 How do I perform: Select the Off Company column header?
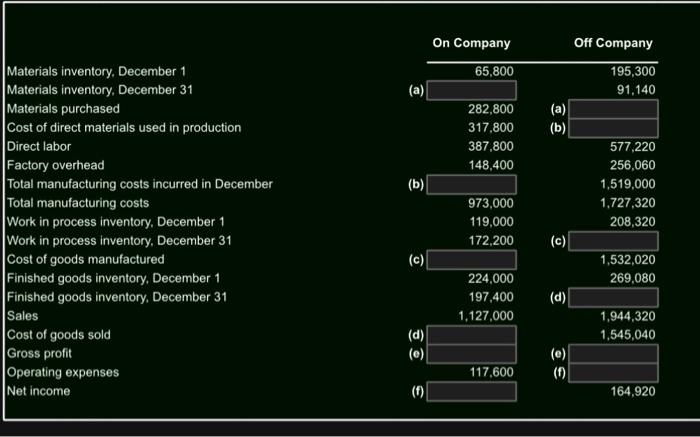coord(613,43)
